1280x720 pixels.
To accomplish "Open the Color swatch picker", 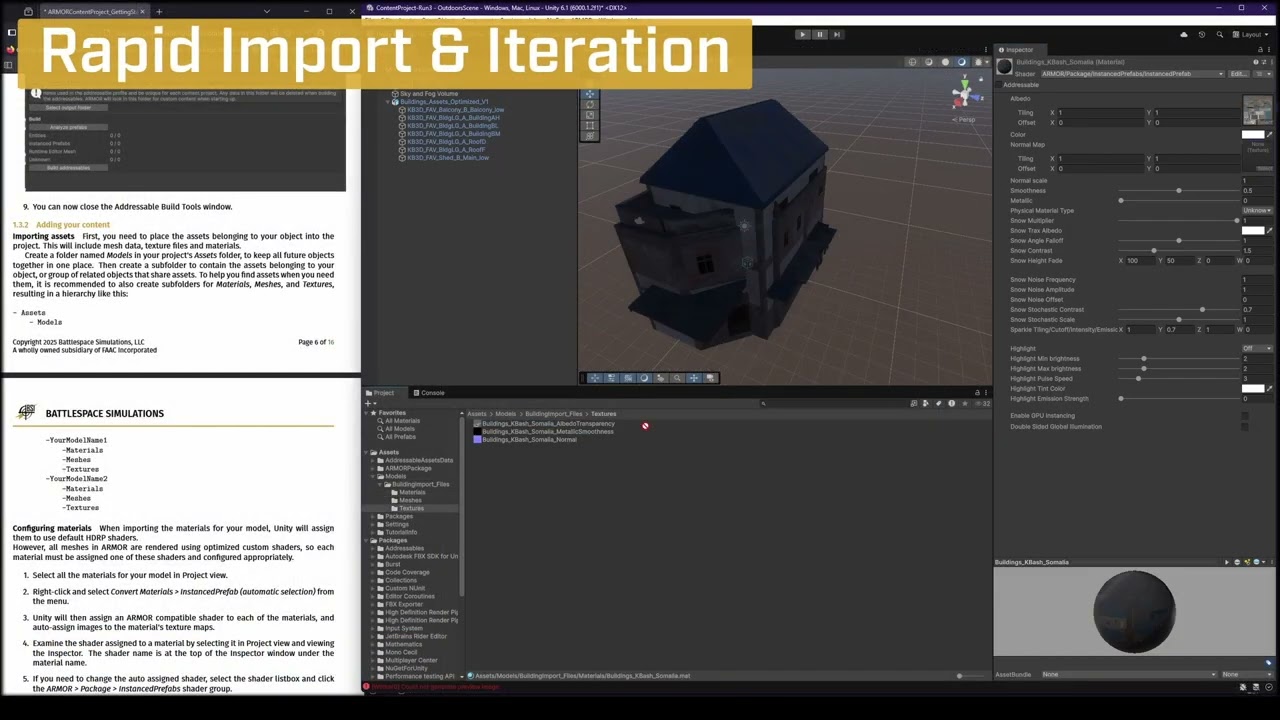I will pos(1252,134).
